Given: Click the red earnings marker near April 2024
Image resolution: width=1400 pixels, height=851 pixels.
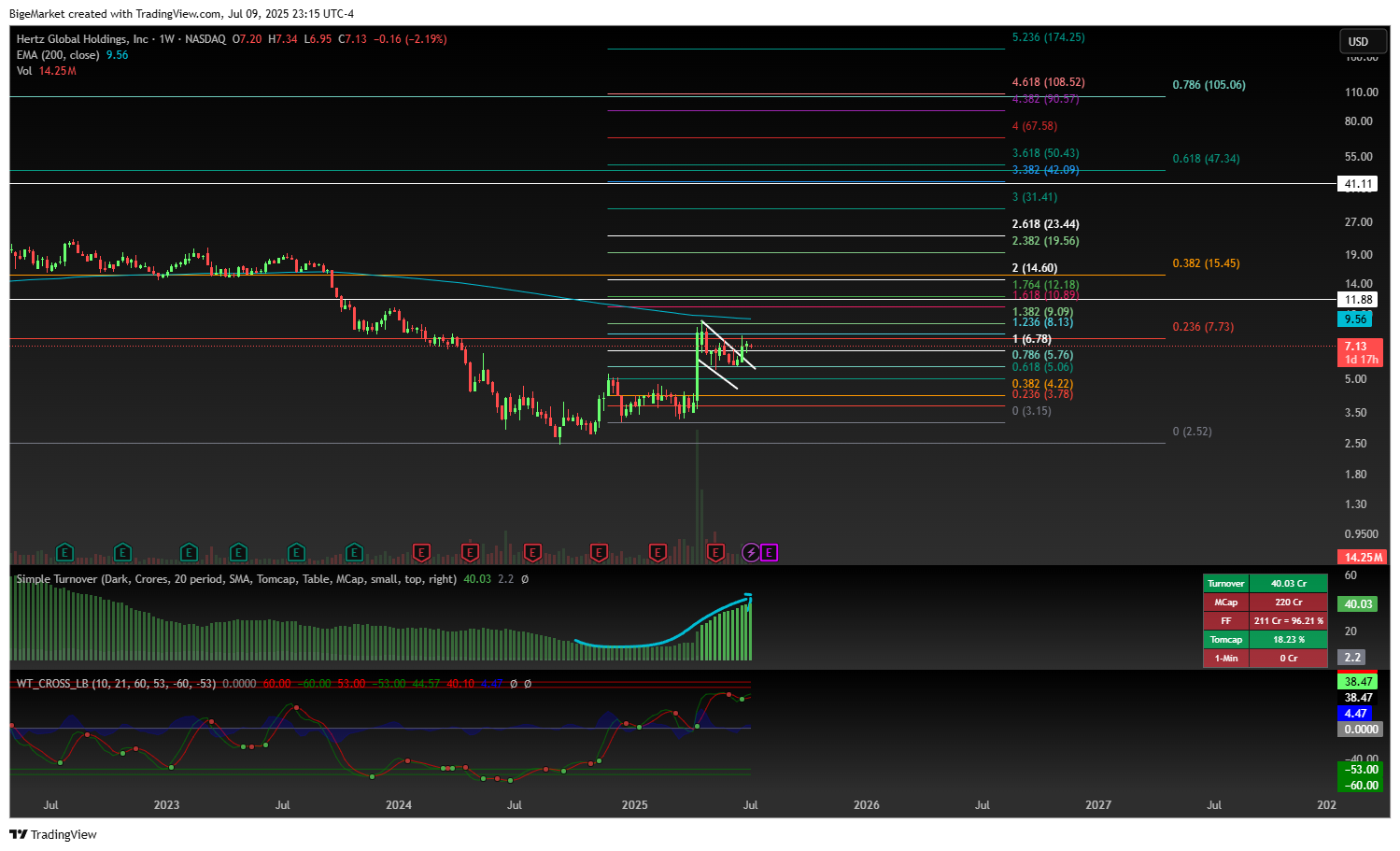Looking at the screenshot, I should coord(470,553).
